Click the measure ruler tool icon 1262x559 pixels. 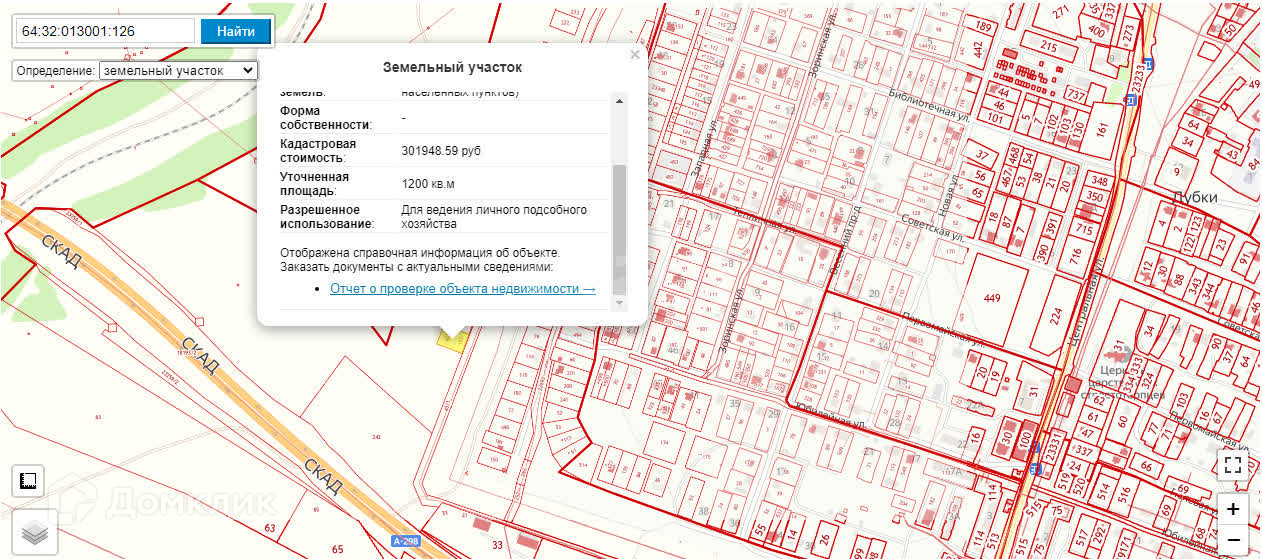28,482
